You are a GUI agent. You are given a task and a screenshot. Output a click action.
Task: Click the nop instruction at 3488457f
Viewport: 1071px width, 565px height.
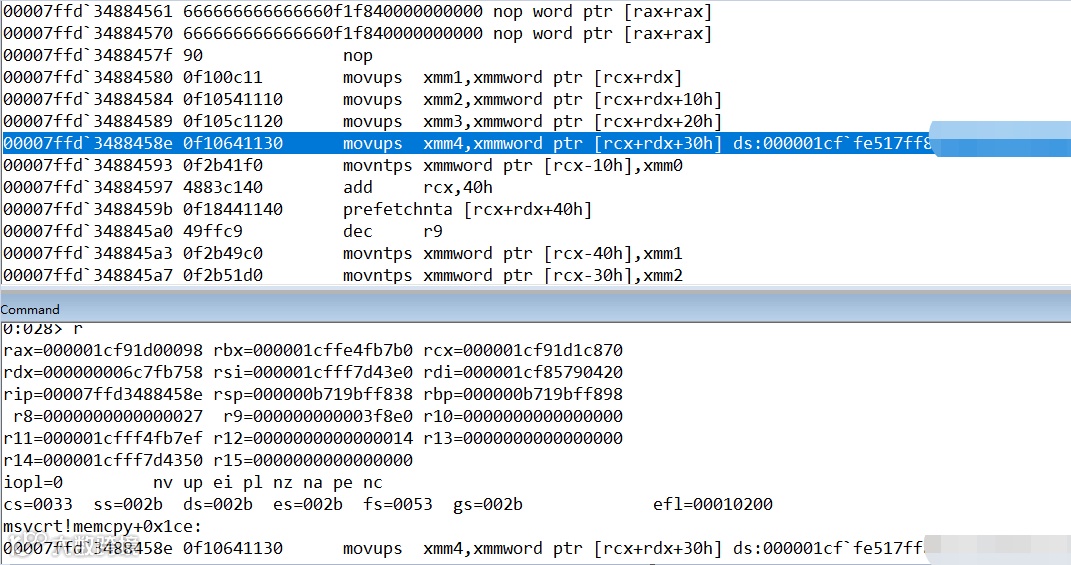point(189,55)
